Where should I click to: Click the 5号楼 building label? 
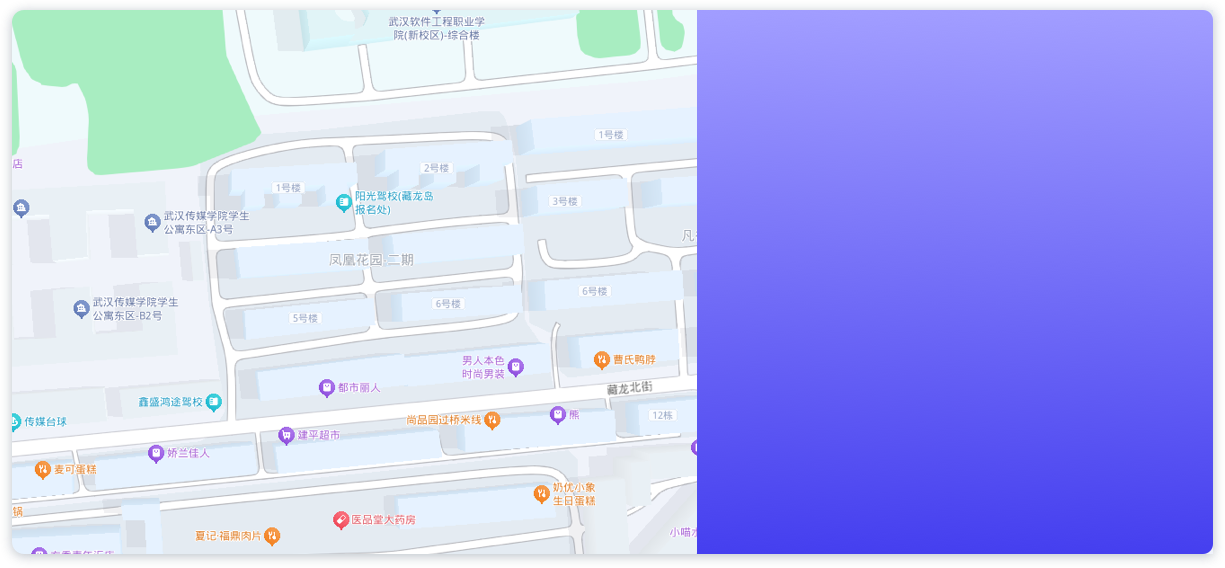[304, 318]
